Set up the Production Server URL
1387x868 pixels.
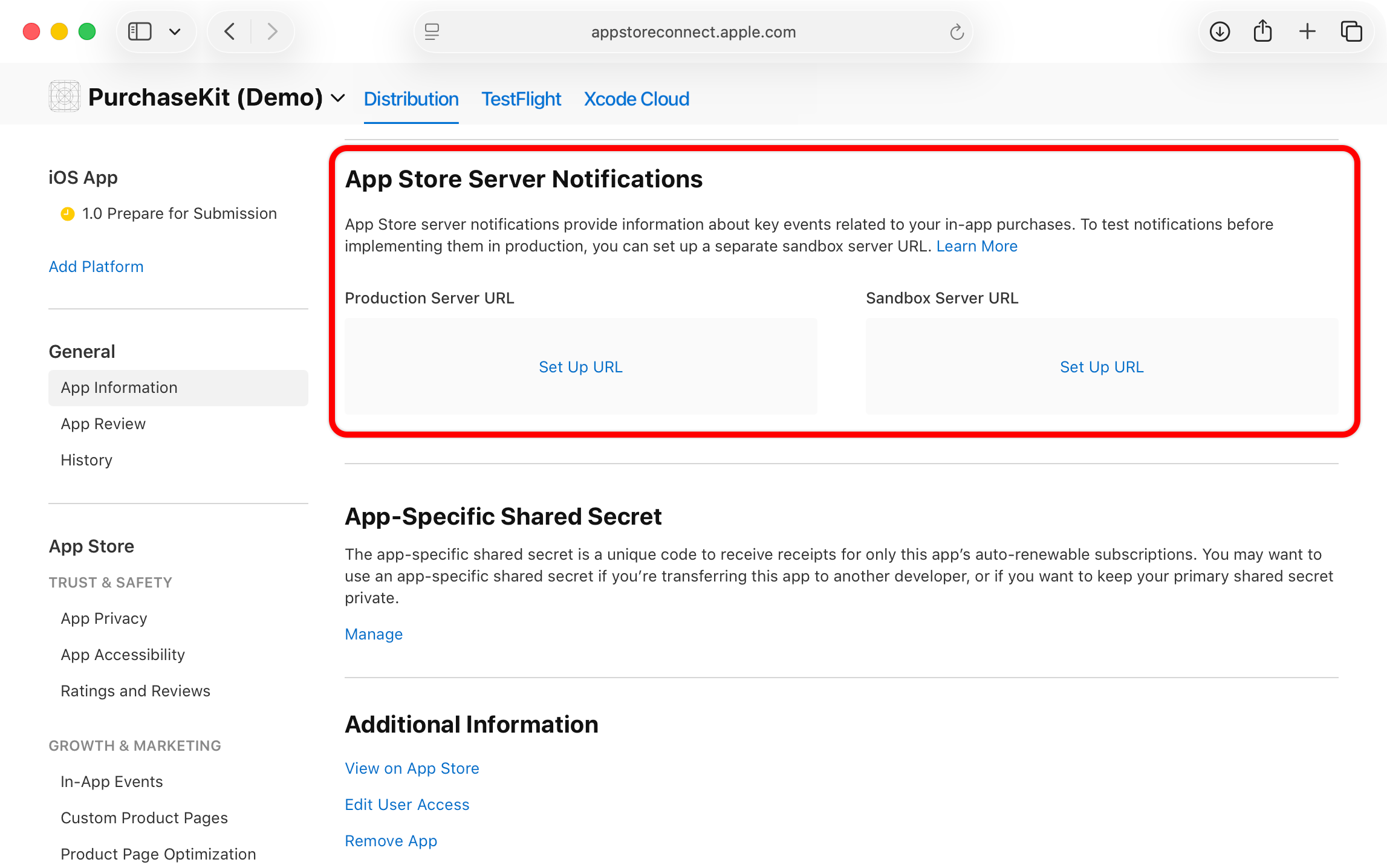[x=580, y=366]
